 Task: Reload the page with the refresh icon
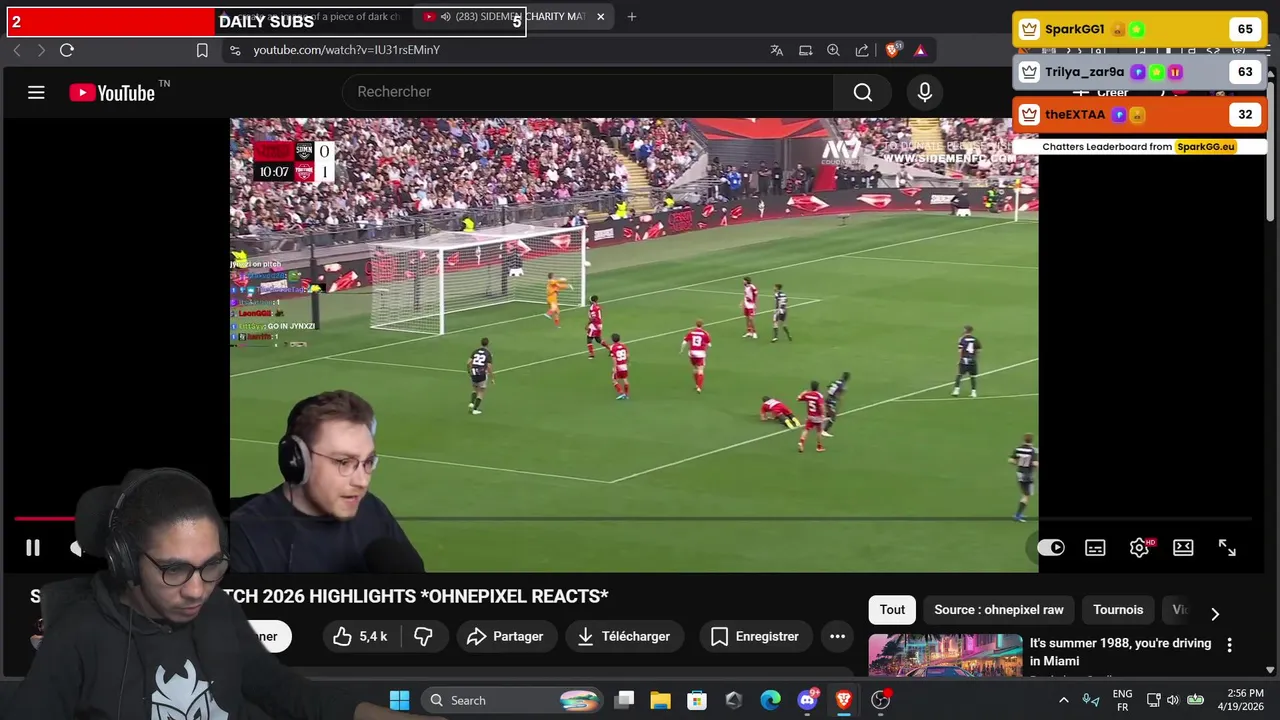(67, 50)
